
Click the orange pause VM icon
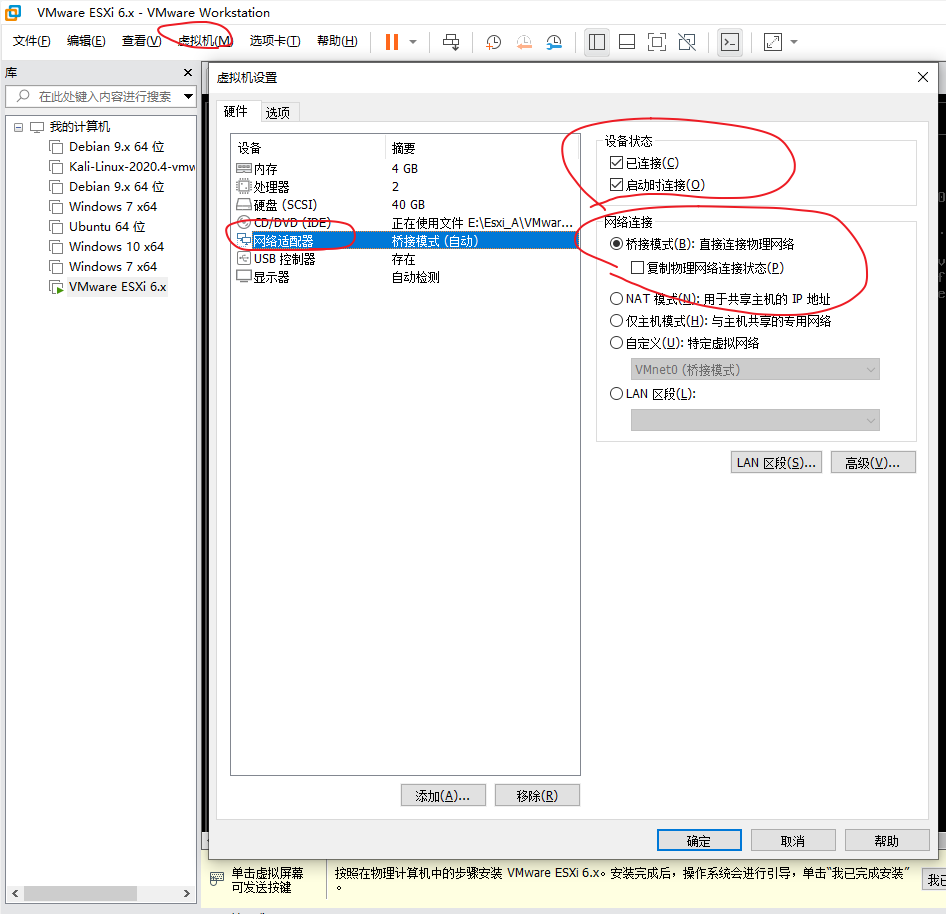pyautogui.click(x=392, y=42)
